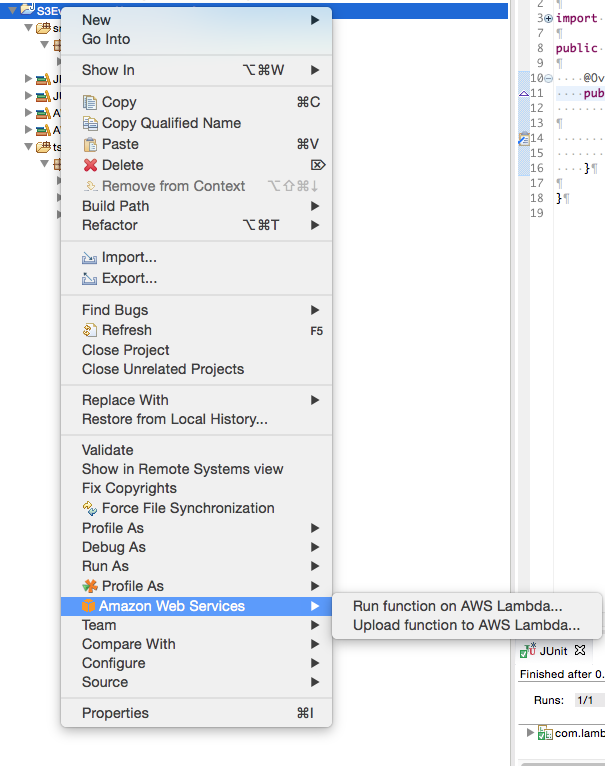Select Copy from context menu
Screen dimensions: 605x766
tap(196, 102)
